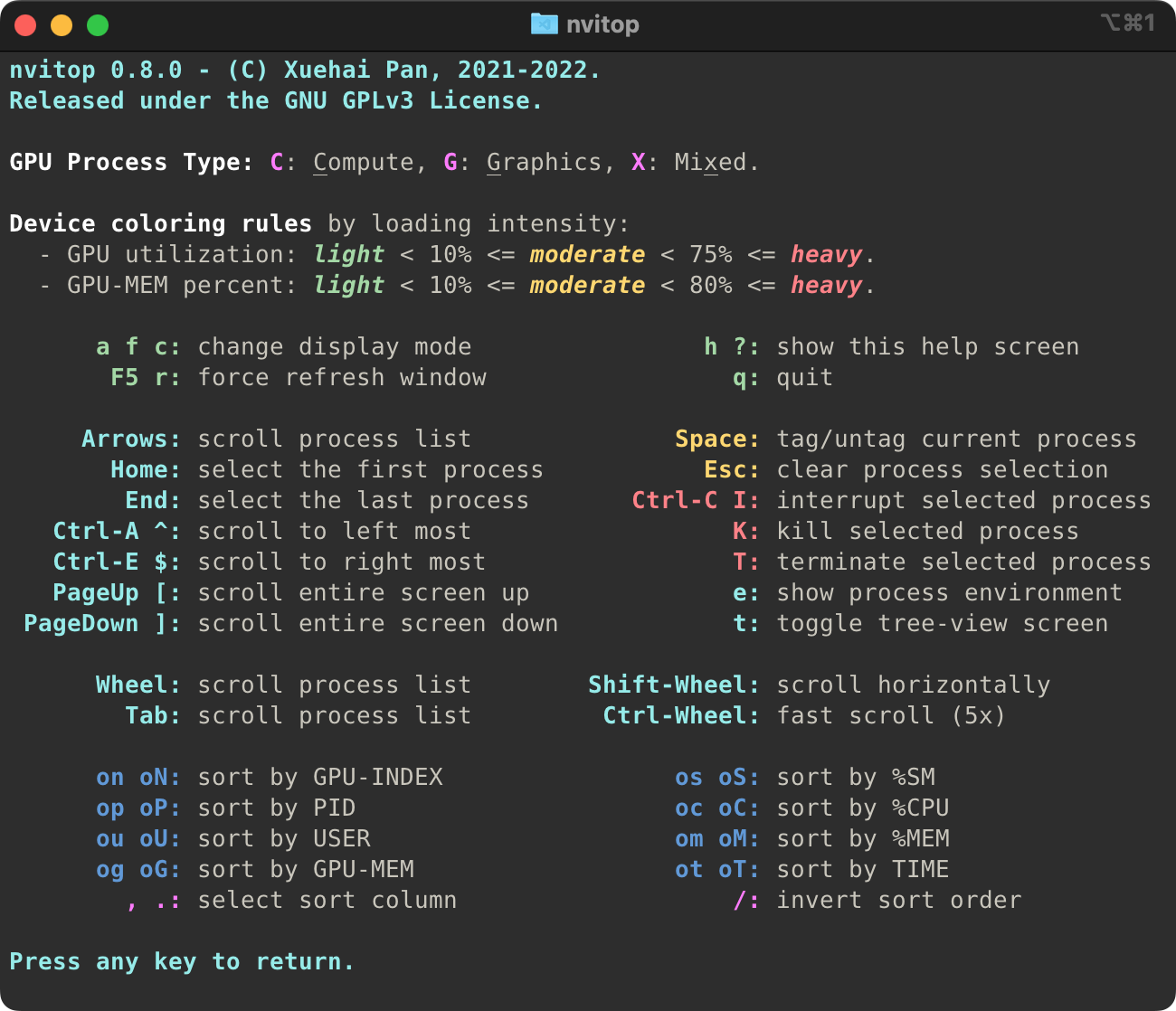Screen dimensions: 1176x1011
Task: Click 'show this help screen' description
Action: (x=928, y=346)
